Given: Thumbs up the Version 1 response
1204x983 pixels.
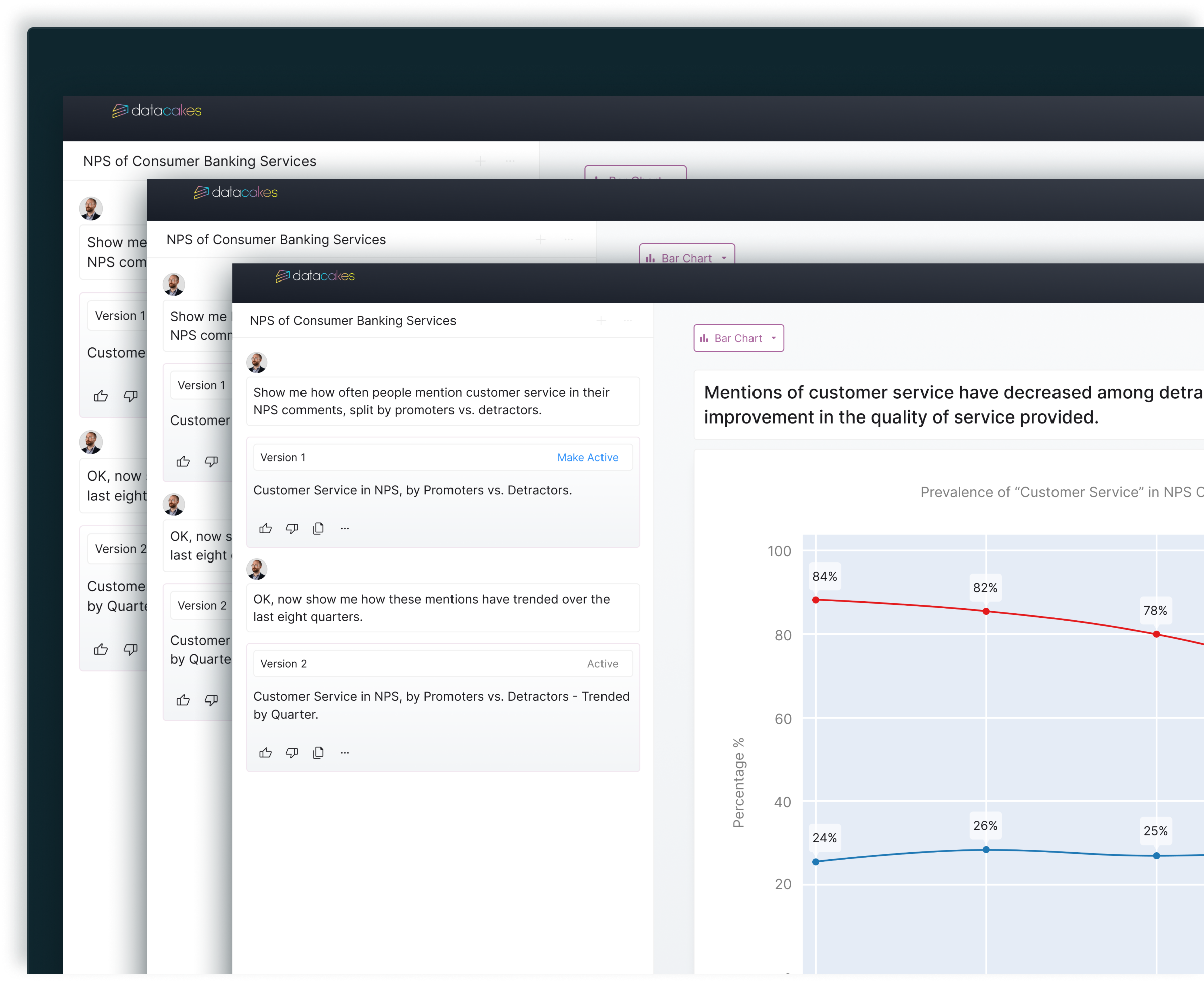Looking at the screenshot, I should 265,529.
